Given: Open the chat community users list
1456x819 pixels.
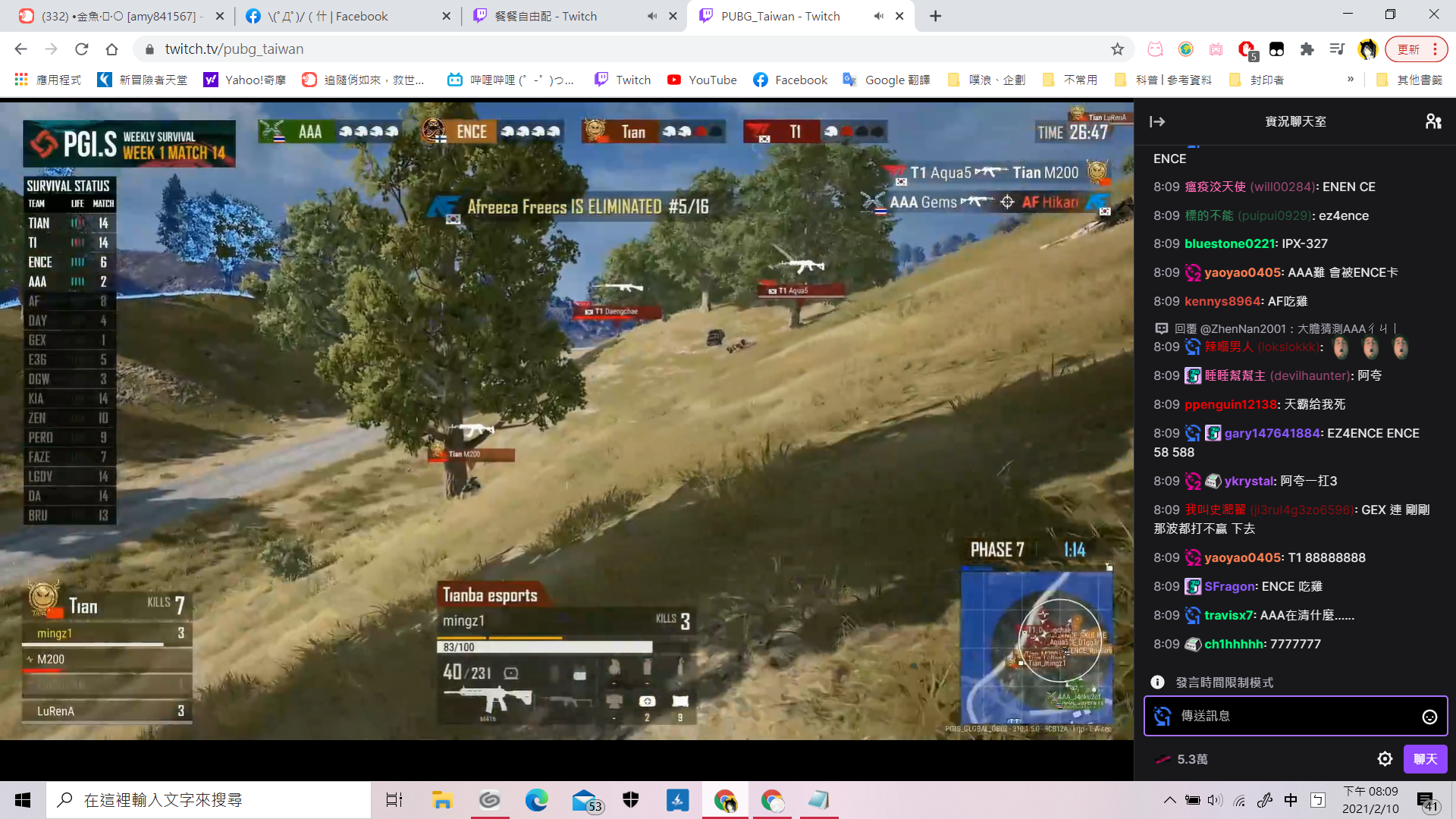Looking at the screenshot, I should pyautogui.click(x=1432, y=121).
